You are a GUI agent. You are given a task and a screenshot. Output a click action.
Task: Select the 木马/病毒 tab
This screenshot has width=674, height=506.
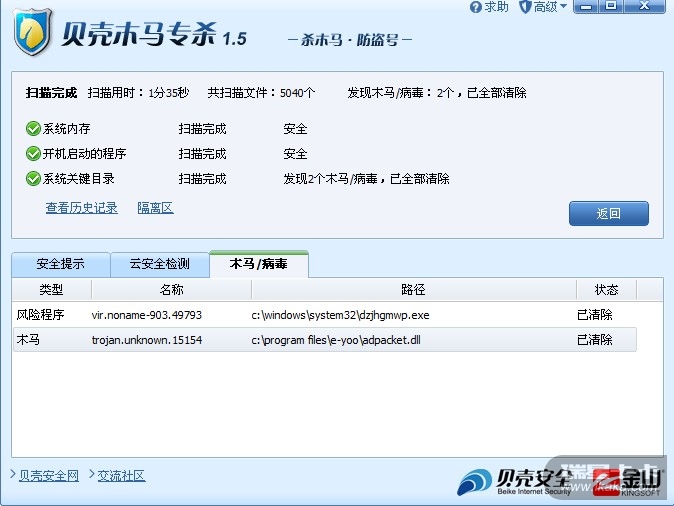[259, 264]
